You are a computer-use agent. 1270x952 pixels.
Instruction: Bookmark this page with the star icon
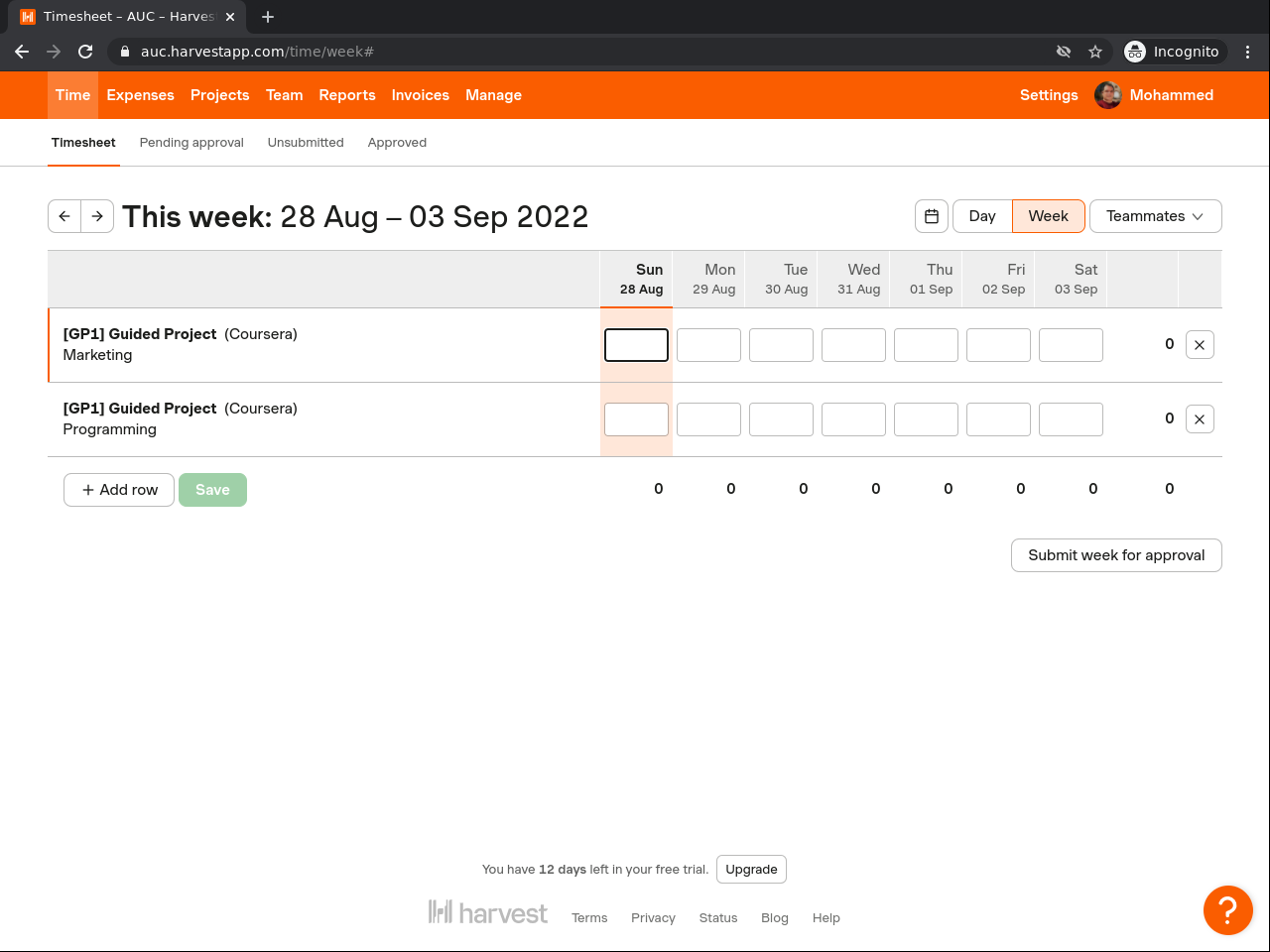coord(1095,52)
